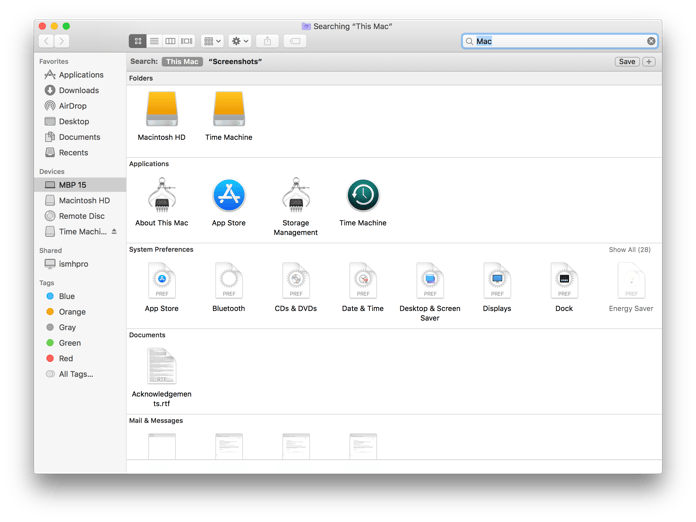Screen dimensions: 696x522
Task: Open the group-by arrange dropdown
Action: [x=212, y=41]
